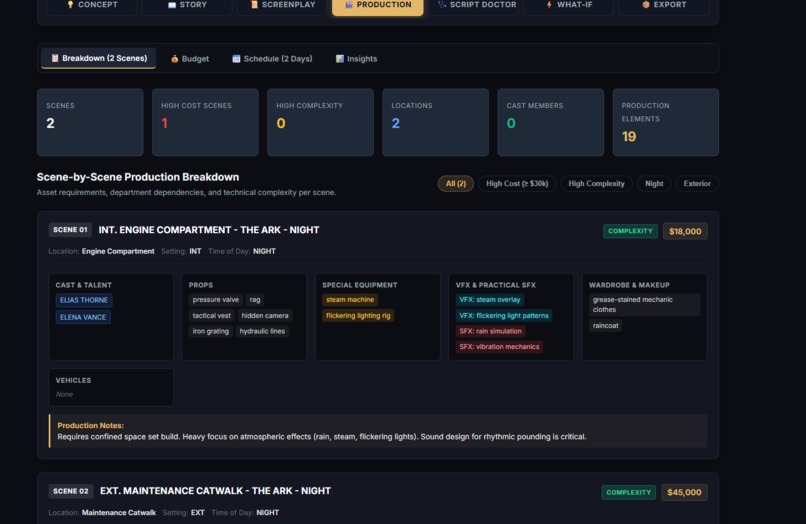Click the Export package icon

point(646,5)
